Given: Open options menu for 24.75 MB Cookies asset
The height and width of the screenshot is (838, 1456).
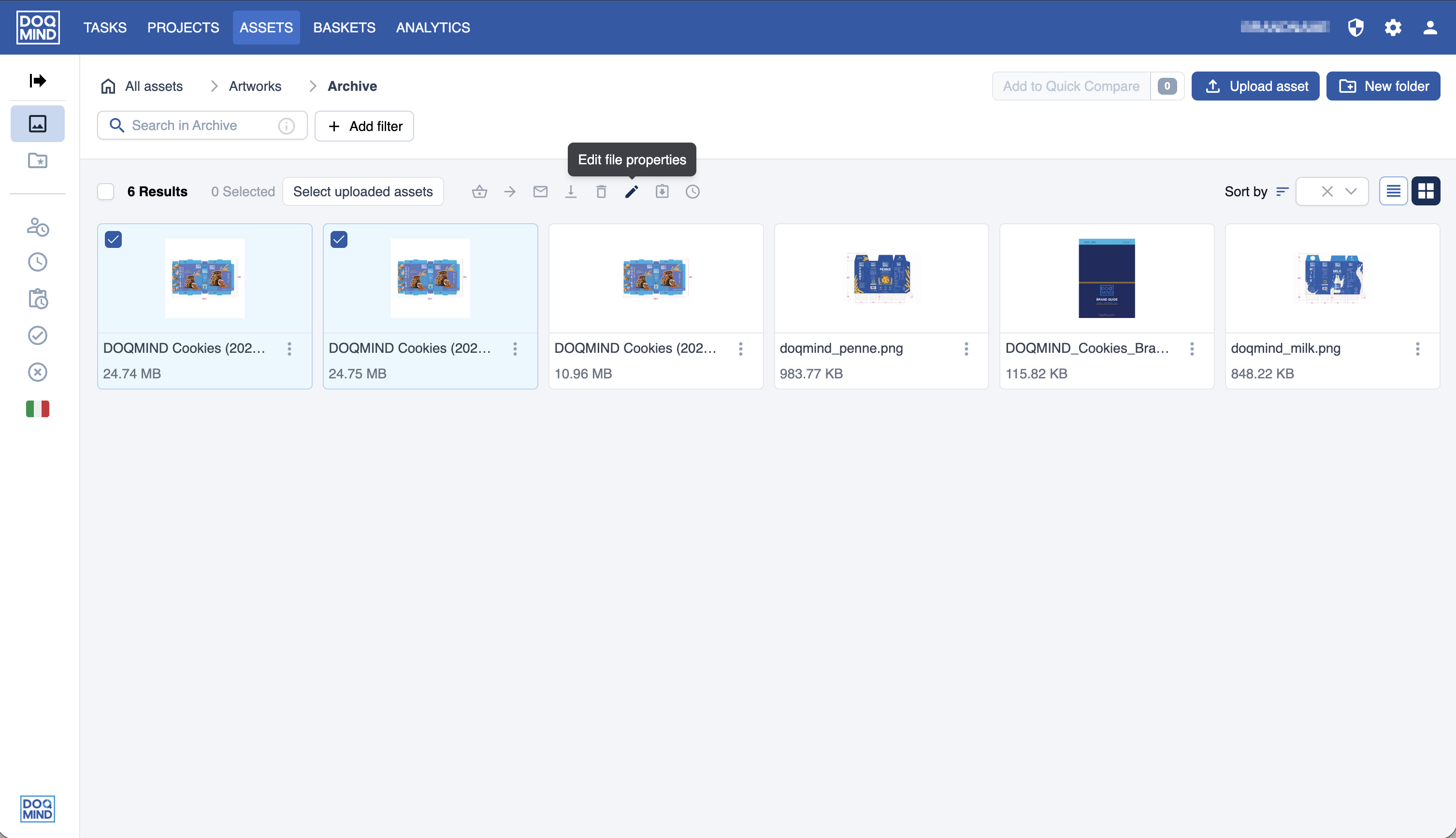Looking at the screenshot, I should pos(515,348).
